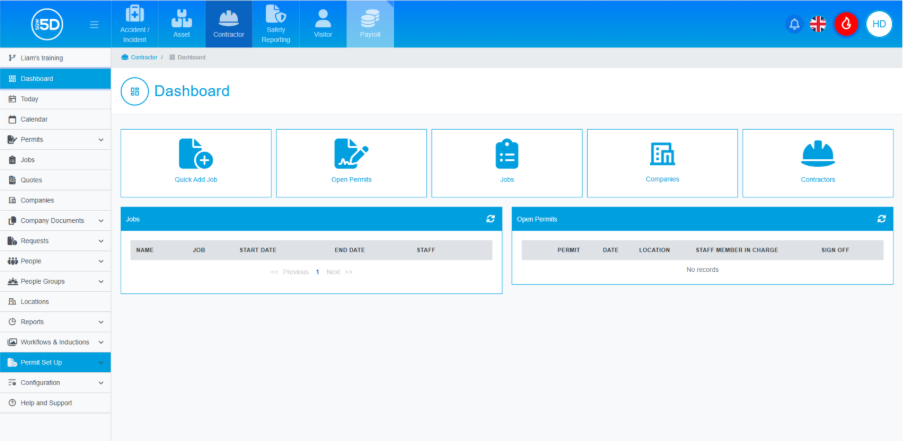Click the Contractors hard hat tile
Screen dimensions: 903x441
tap(817, 154)
